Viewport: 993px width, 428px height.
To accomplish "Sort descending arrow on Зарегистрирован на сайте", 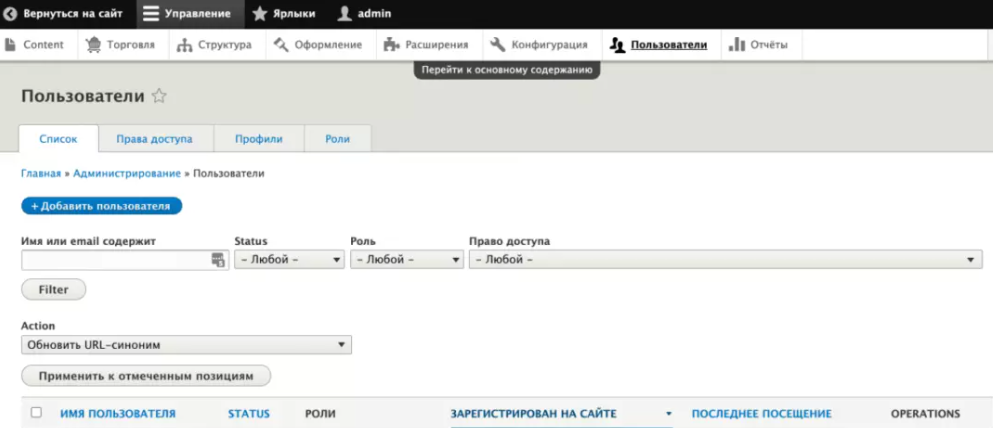I will coord(668,414).
